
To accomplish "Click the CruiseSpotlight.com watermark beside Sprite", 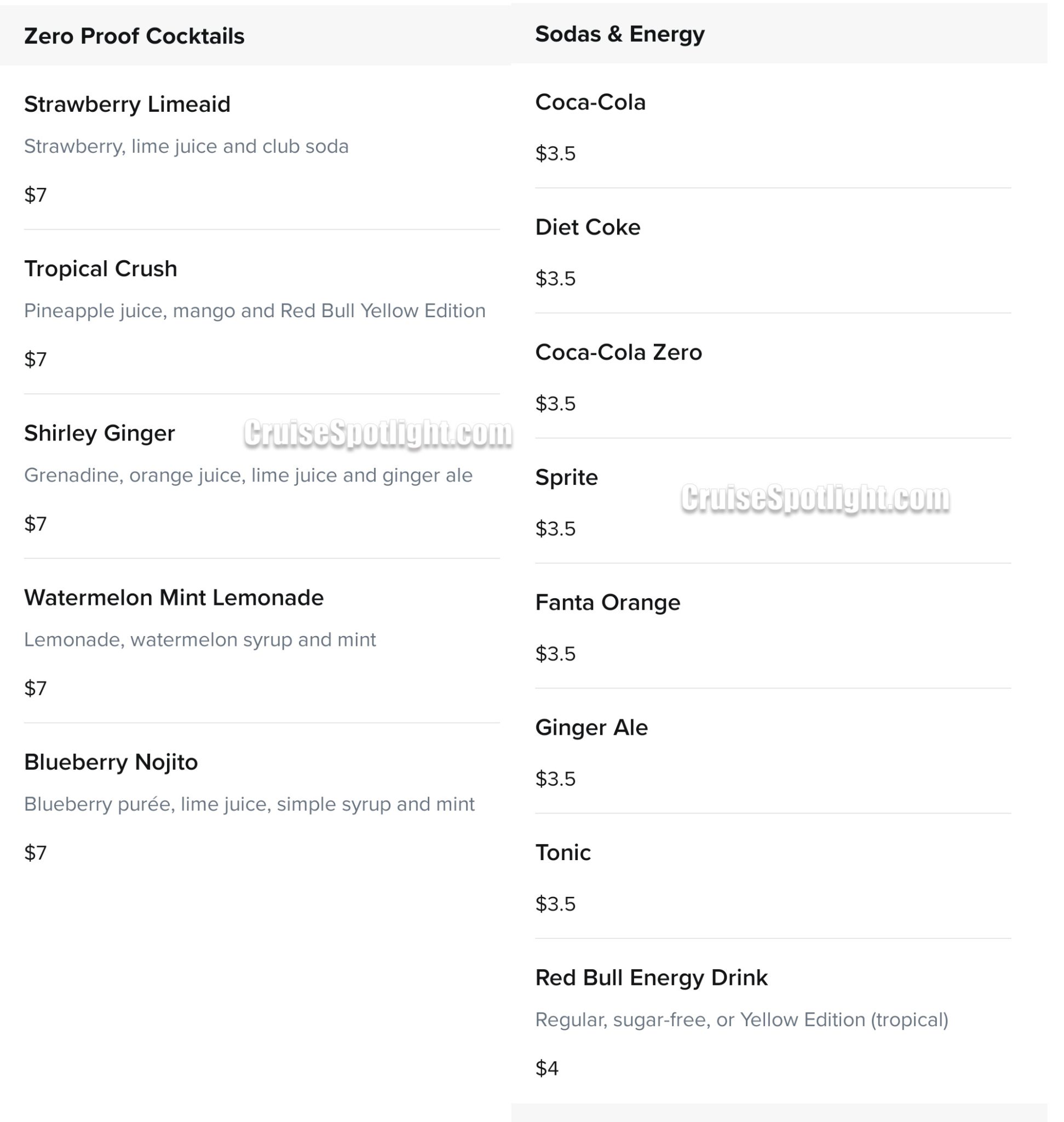I will pyautogui.click(x=814, y=499).
